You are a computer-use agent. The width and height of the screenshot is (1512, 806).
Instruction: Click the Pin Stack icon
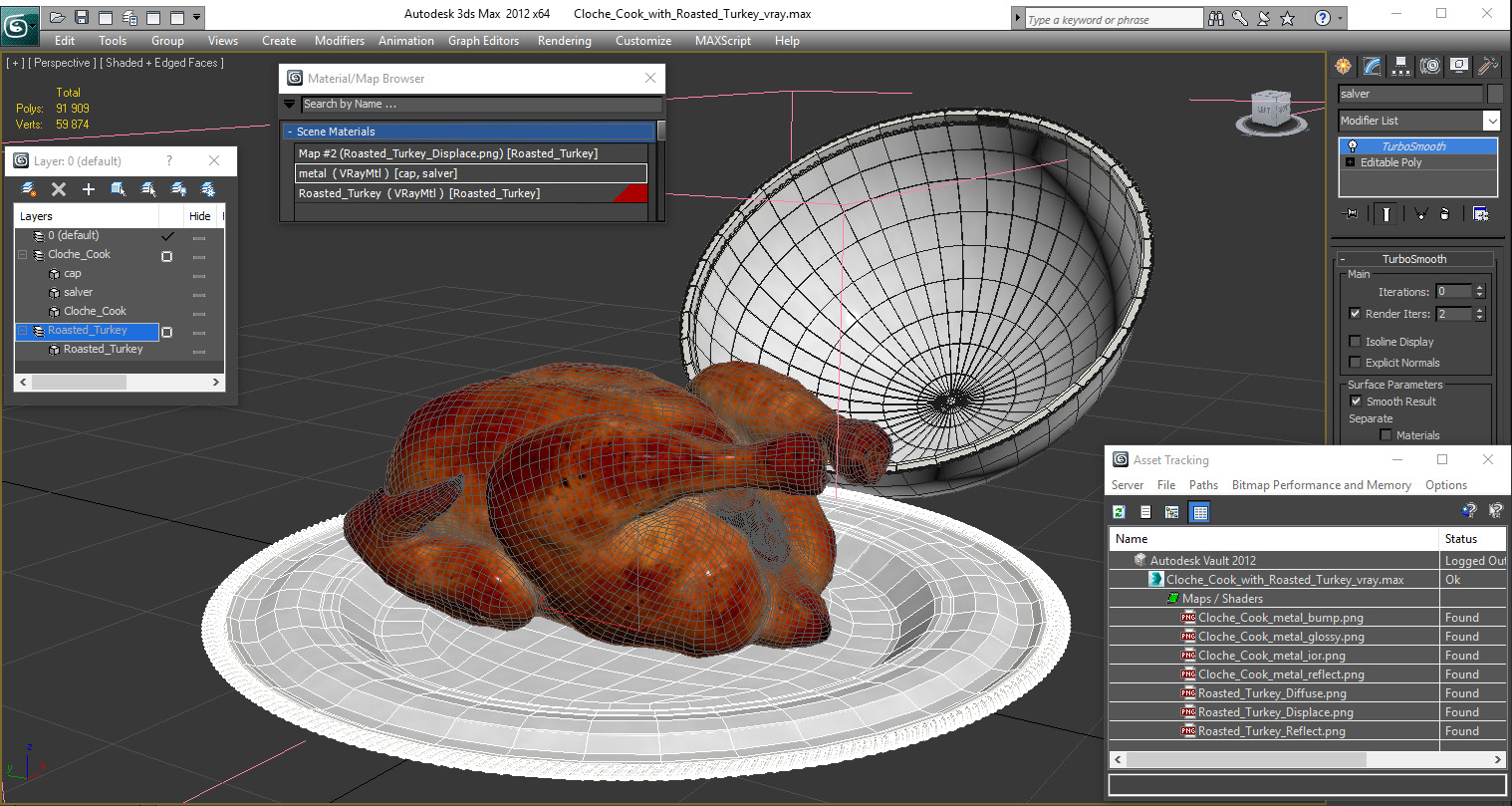(x=1352, y=213)
